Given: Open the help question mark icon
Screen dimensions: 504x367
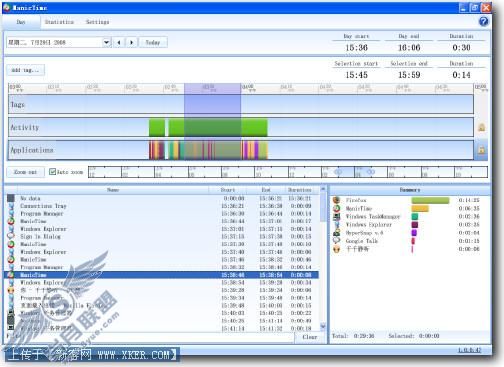Looking at the screenshot, I should click(x=483, y=21).
